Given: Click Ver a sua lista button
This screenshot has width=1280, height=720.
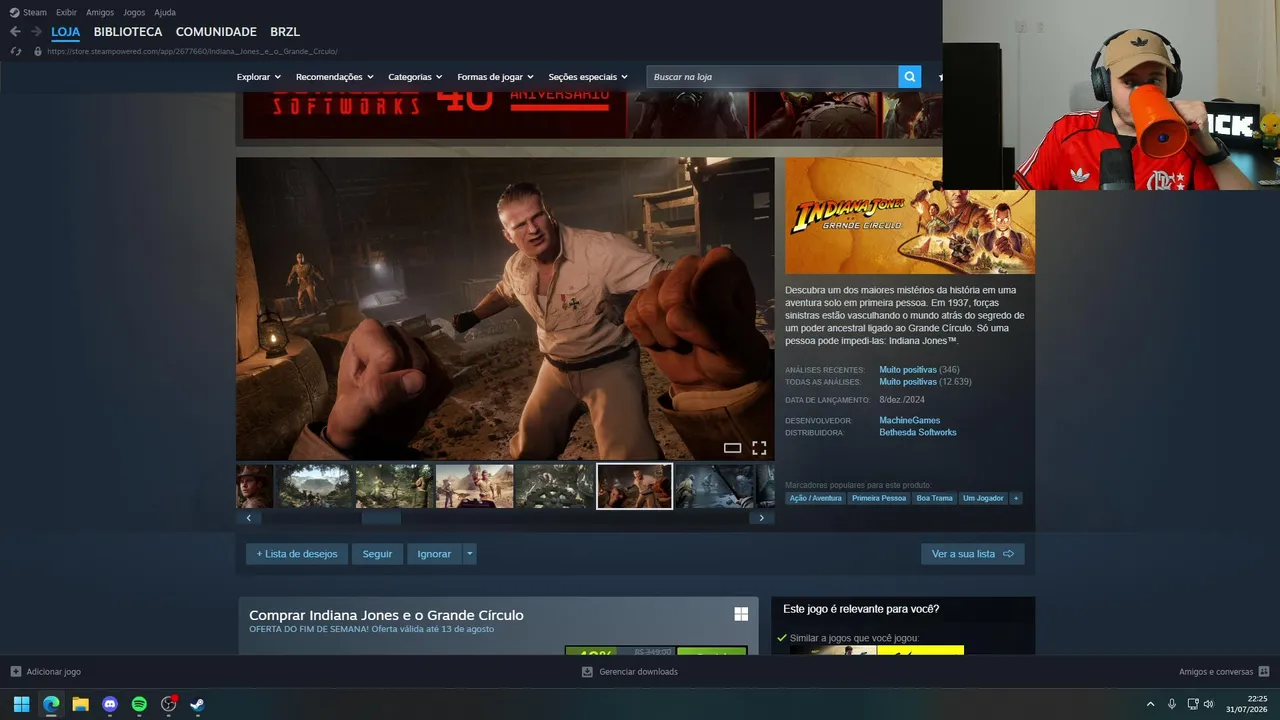Looking at the screenshot, I should [x=973, y=554].
